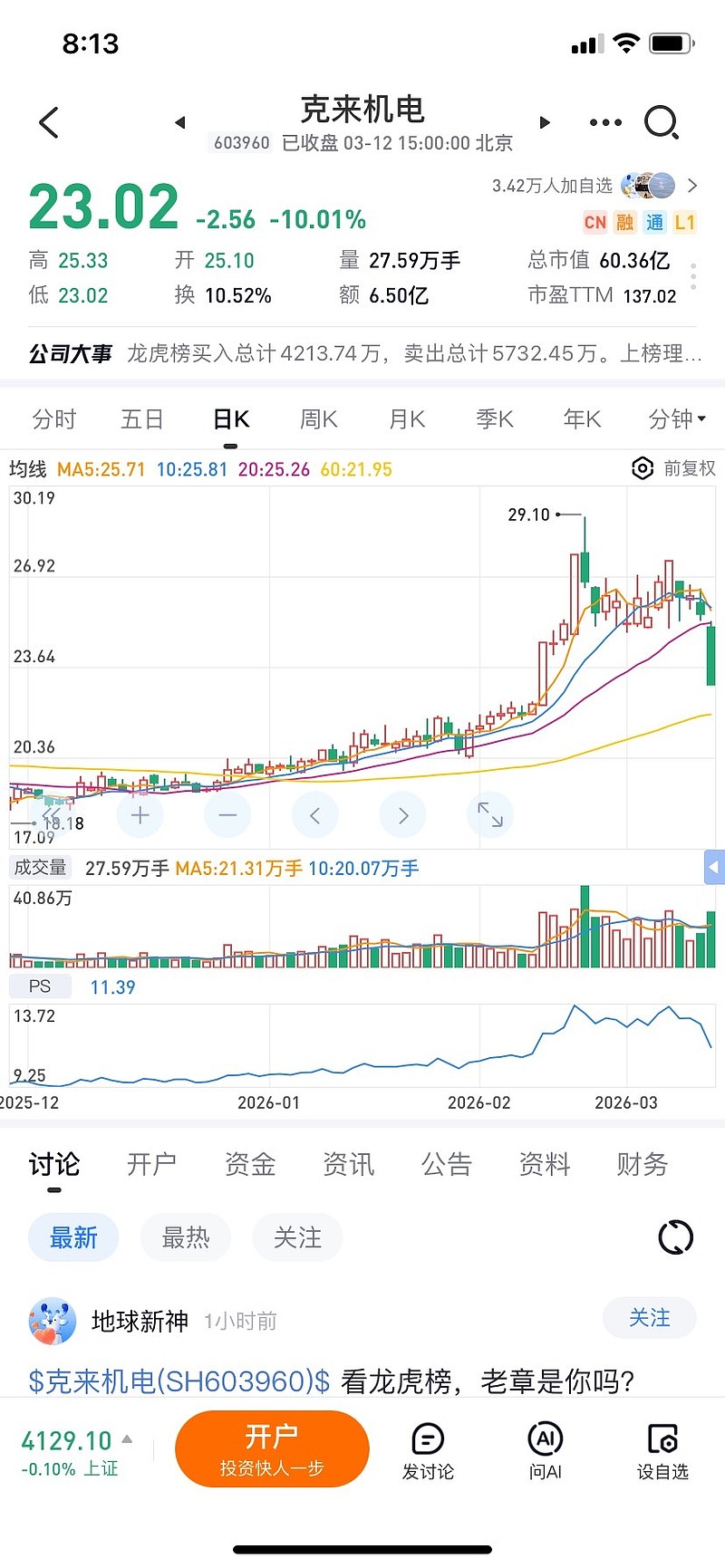Open the 资料 section tab

point(544,1164)
